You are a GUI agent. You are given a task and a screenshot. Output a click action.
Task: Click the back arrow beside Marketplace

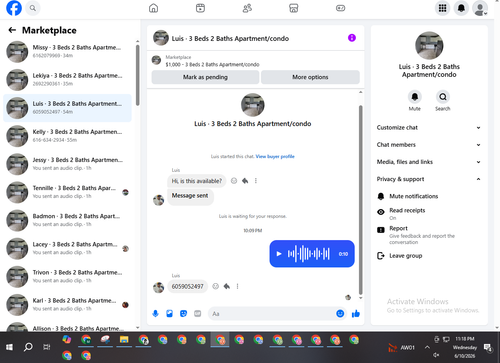12,30
